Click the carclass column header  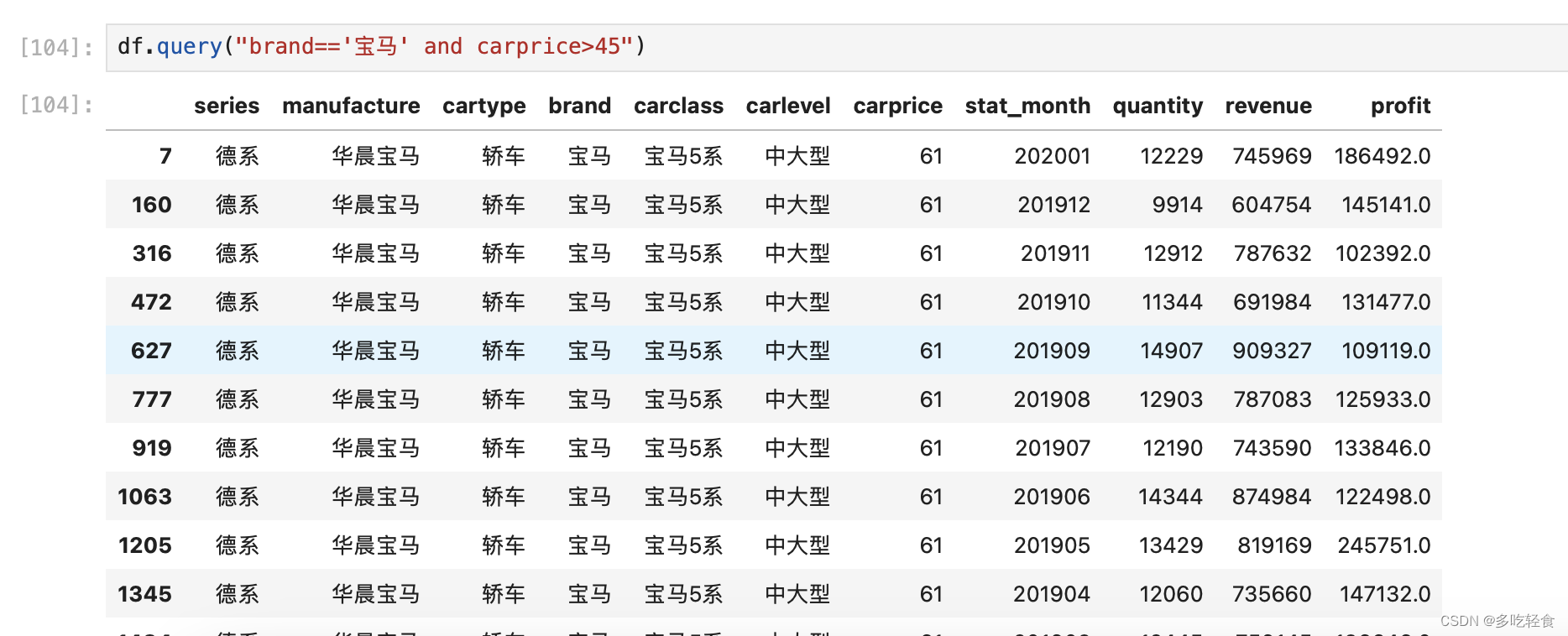tap(678, 106)
